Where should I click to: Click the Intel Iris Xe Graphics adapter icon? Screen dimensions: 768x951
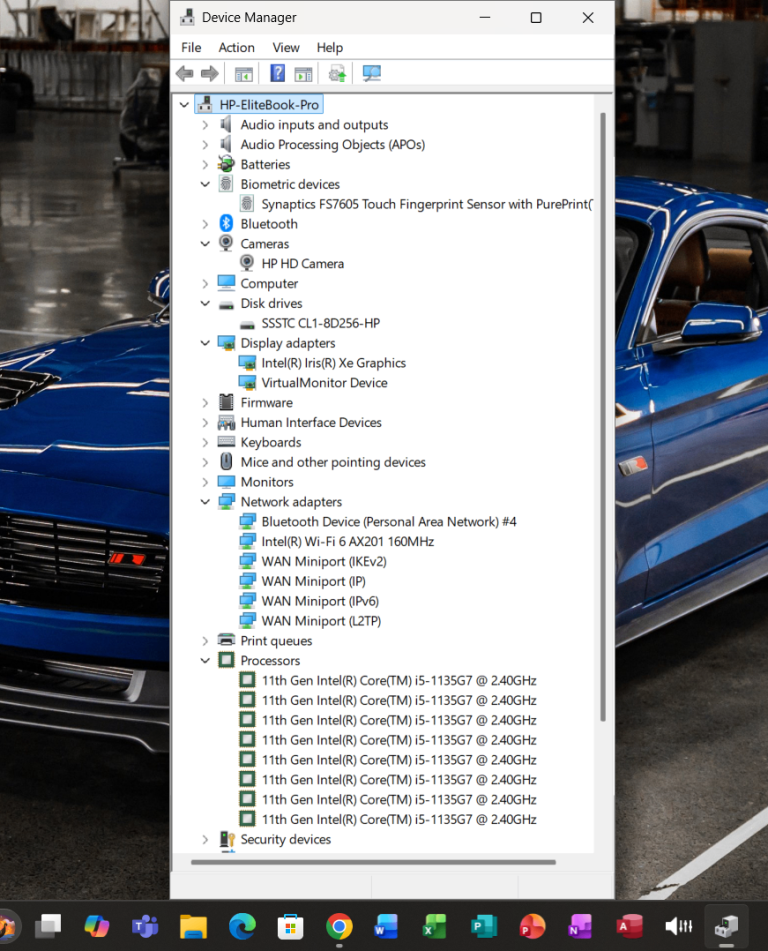(248, 363)
